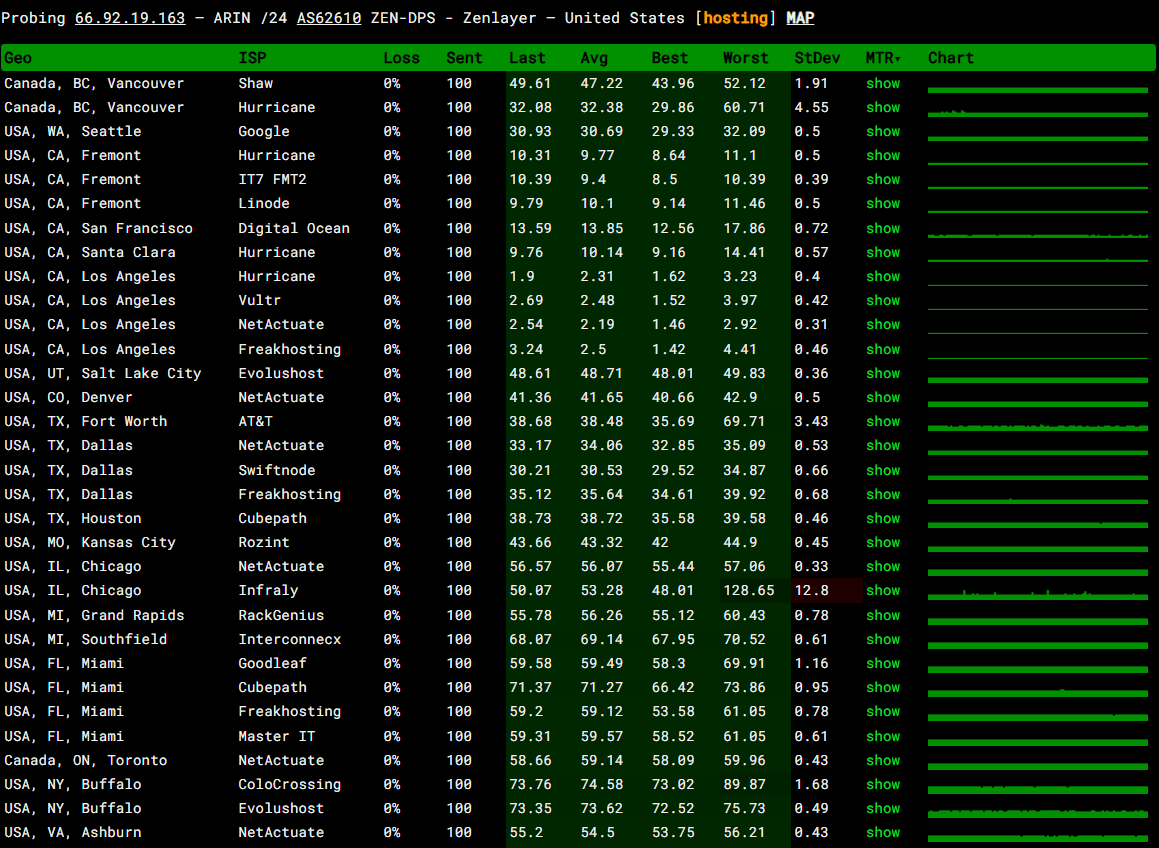Show MTR for Los Angeles Vultr row

(x=883, y=300)
